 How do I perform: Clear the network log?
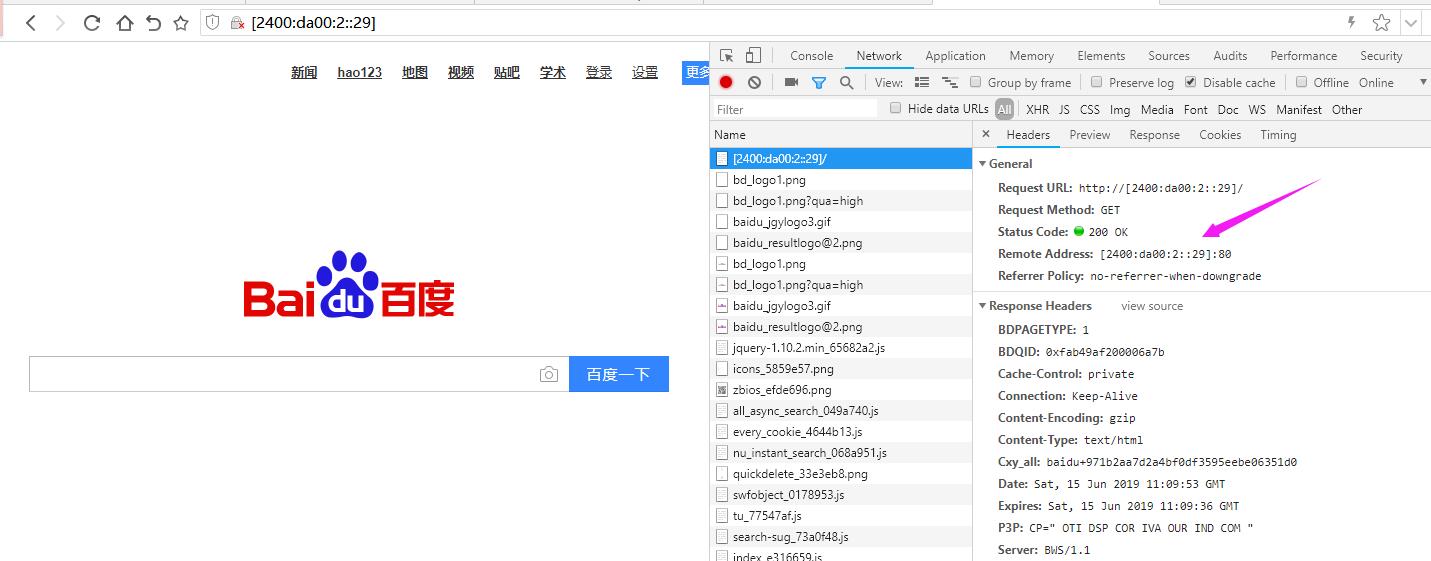click(754, 82)
